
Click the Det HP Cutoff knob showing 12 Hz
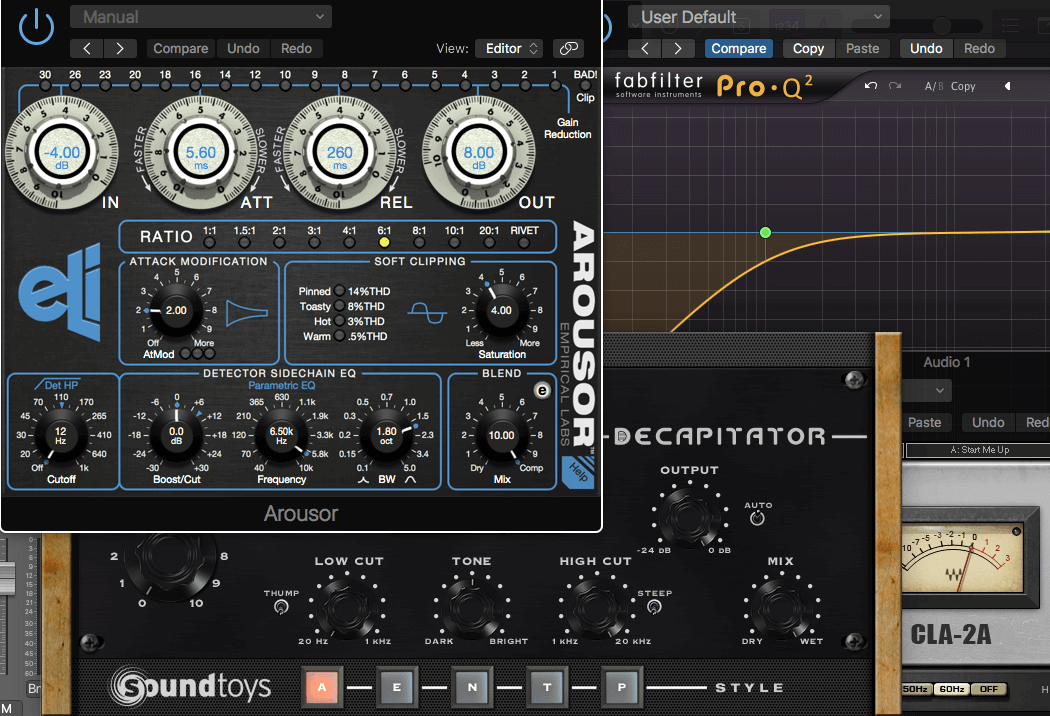(61, 433)
